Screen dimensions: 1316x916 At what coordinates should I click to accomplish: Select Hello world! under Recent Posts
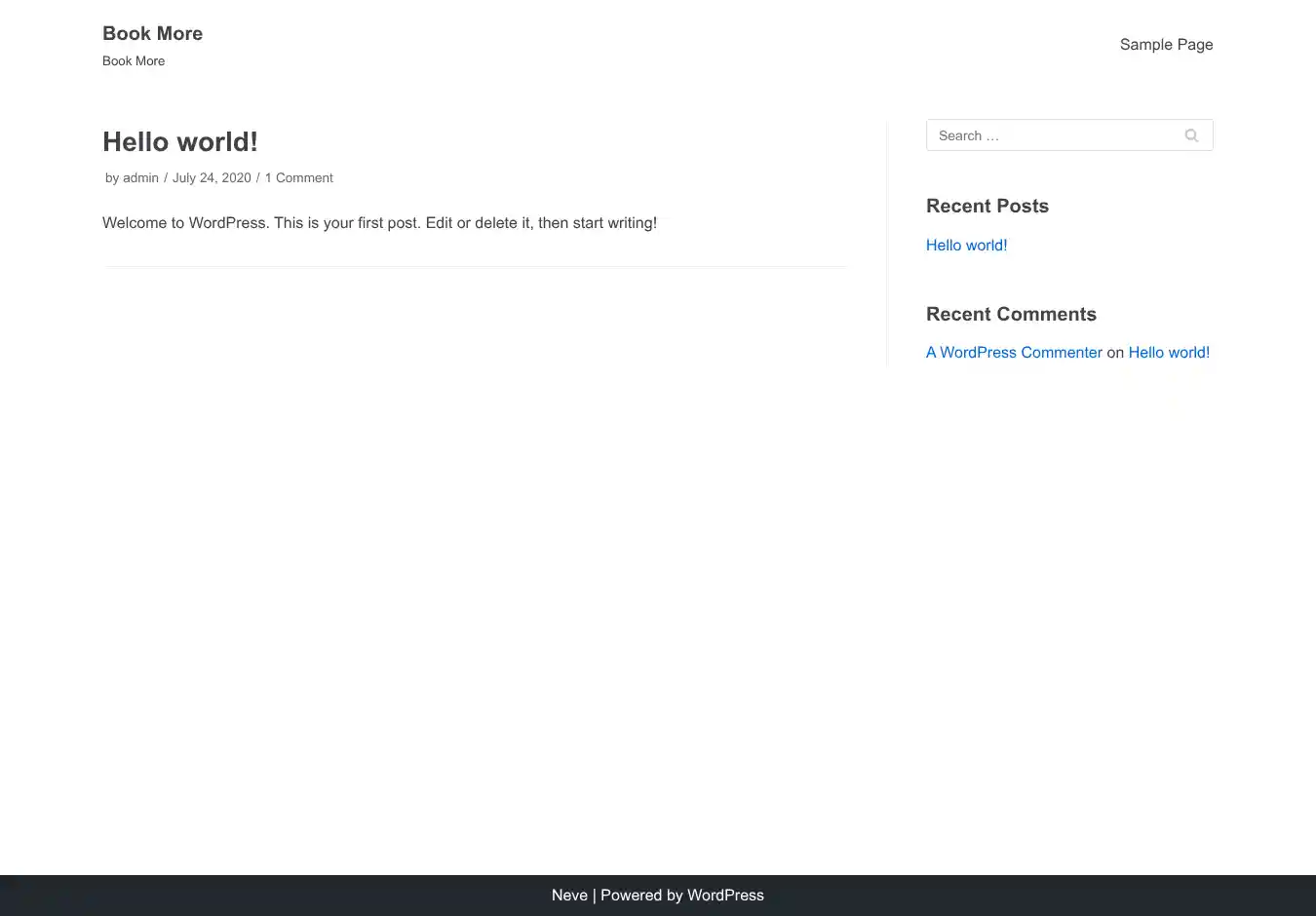click(x=966, y=246)
